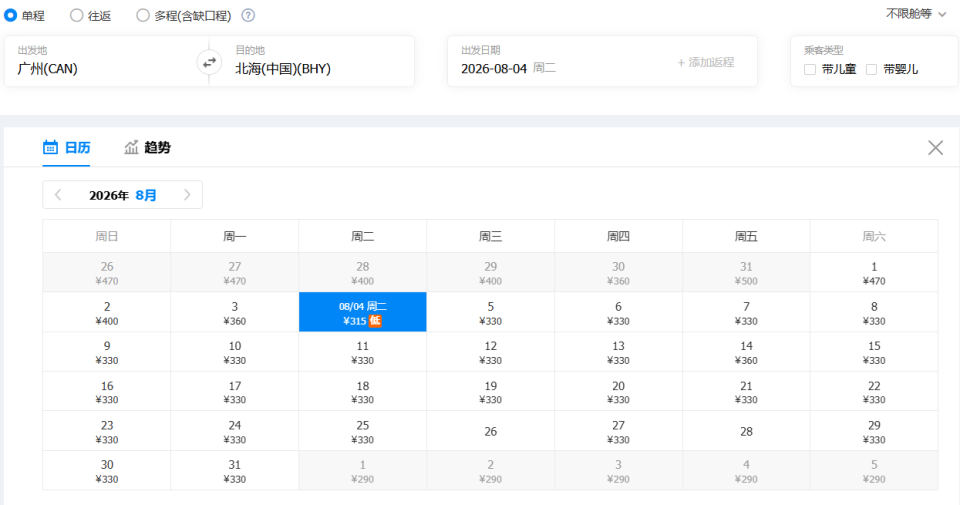Image resolution: width=960 pixels, height=505 pixels.
Task: Open the multi-trip help question mark icon
Action: (248, 15)
